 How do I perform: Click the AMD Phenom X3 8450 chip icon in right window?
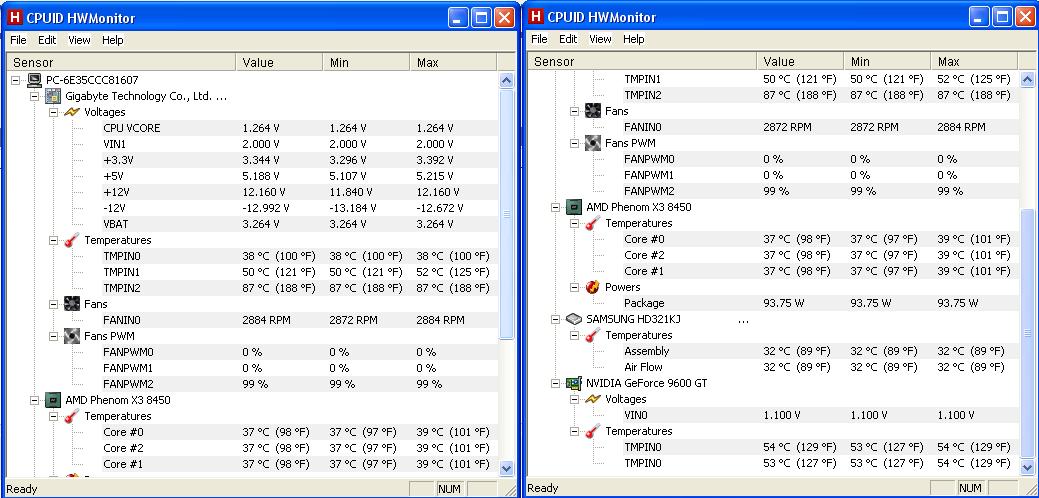[x=574, y=207]
